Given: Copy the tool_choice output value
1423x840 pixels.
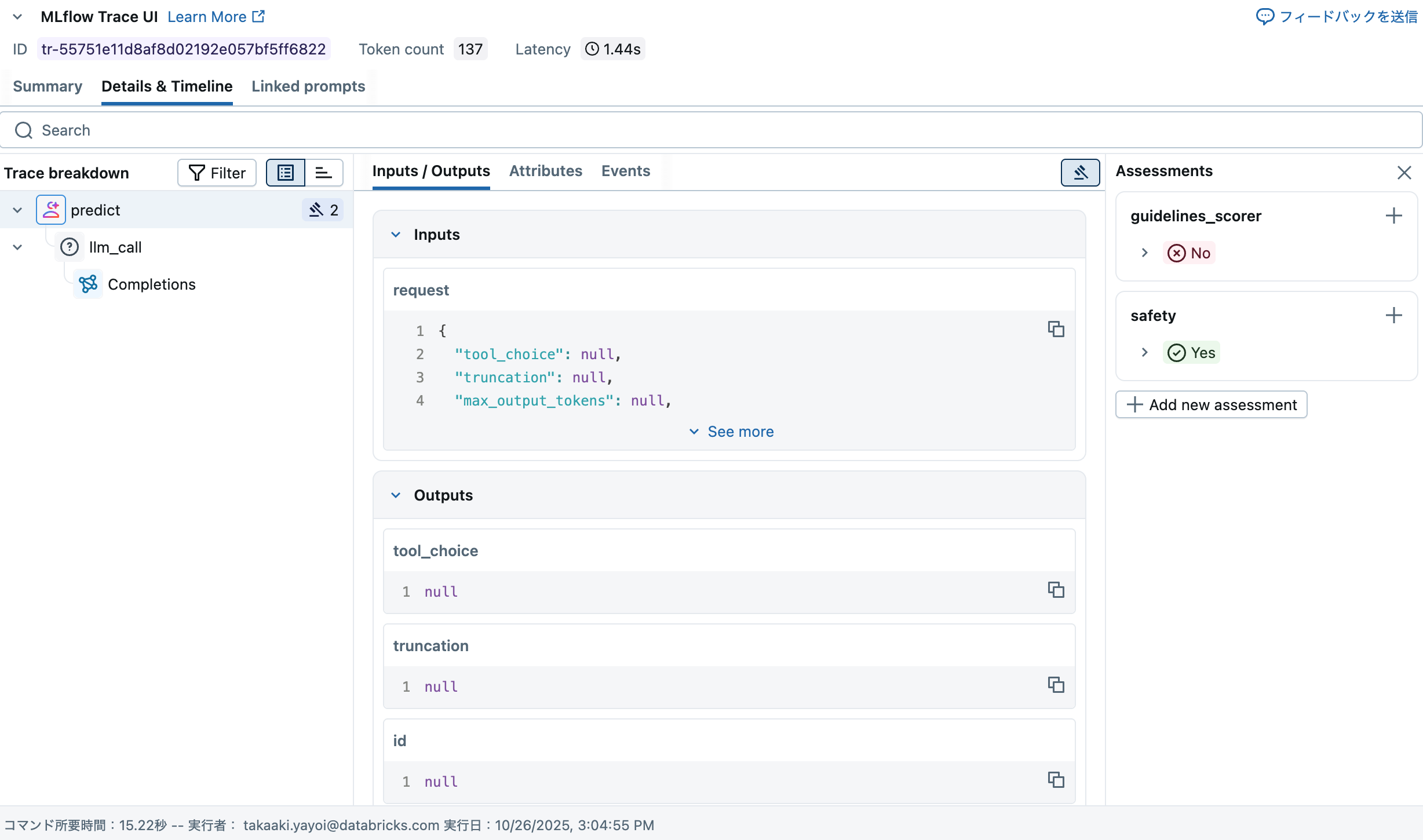Looking at the screenshot, I should [x=1056, y=590].
